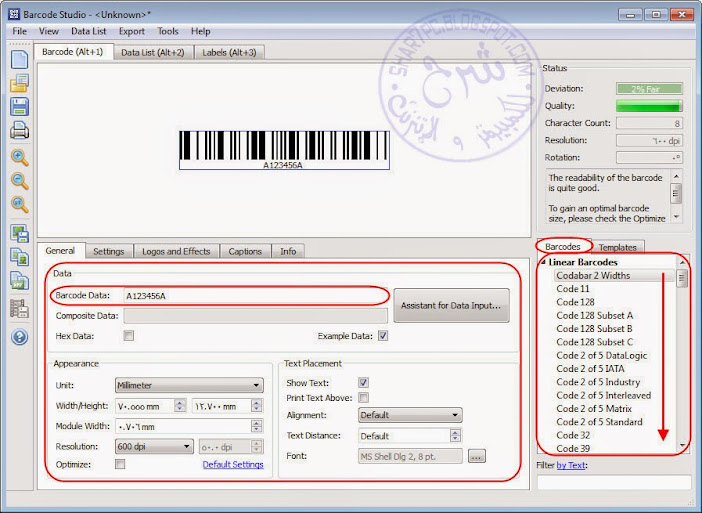Click the Default Settings link
Screen dimensions: 702x513
click(x=233, y=464)
